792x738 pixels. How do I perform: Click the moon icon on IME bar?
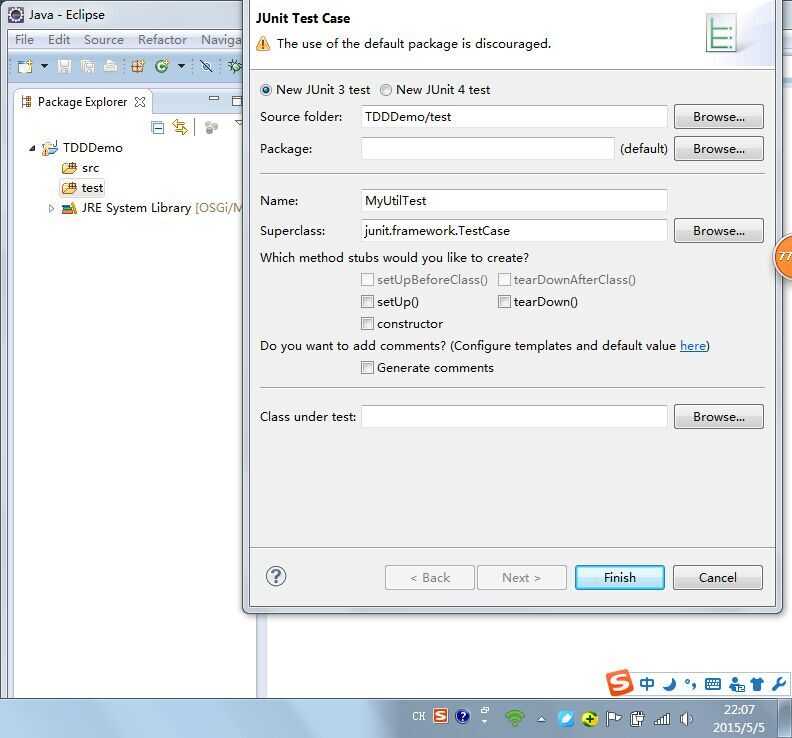(670, 685)
